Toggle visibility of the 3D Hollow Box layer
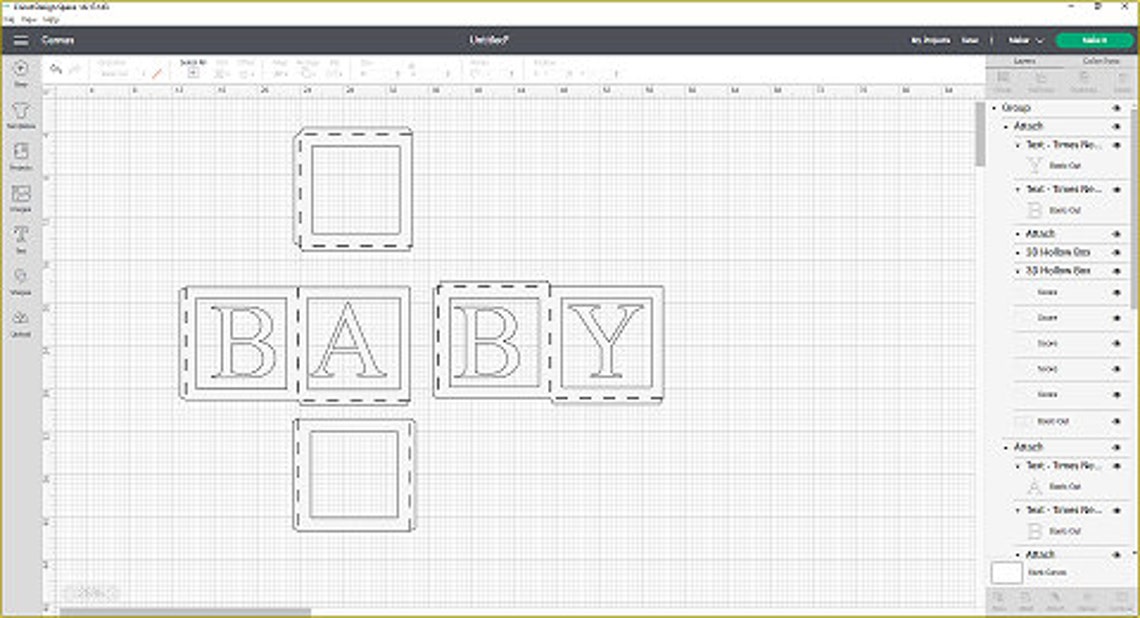The height and width of the screenshot is (618, 1140). (1115, 253)
